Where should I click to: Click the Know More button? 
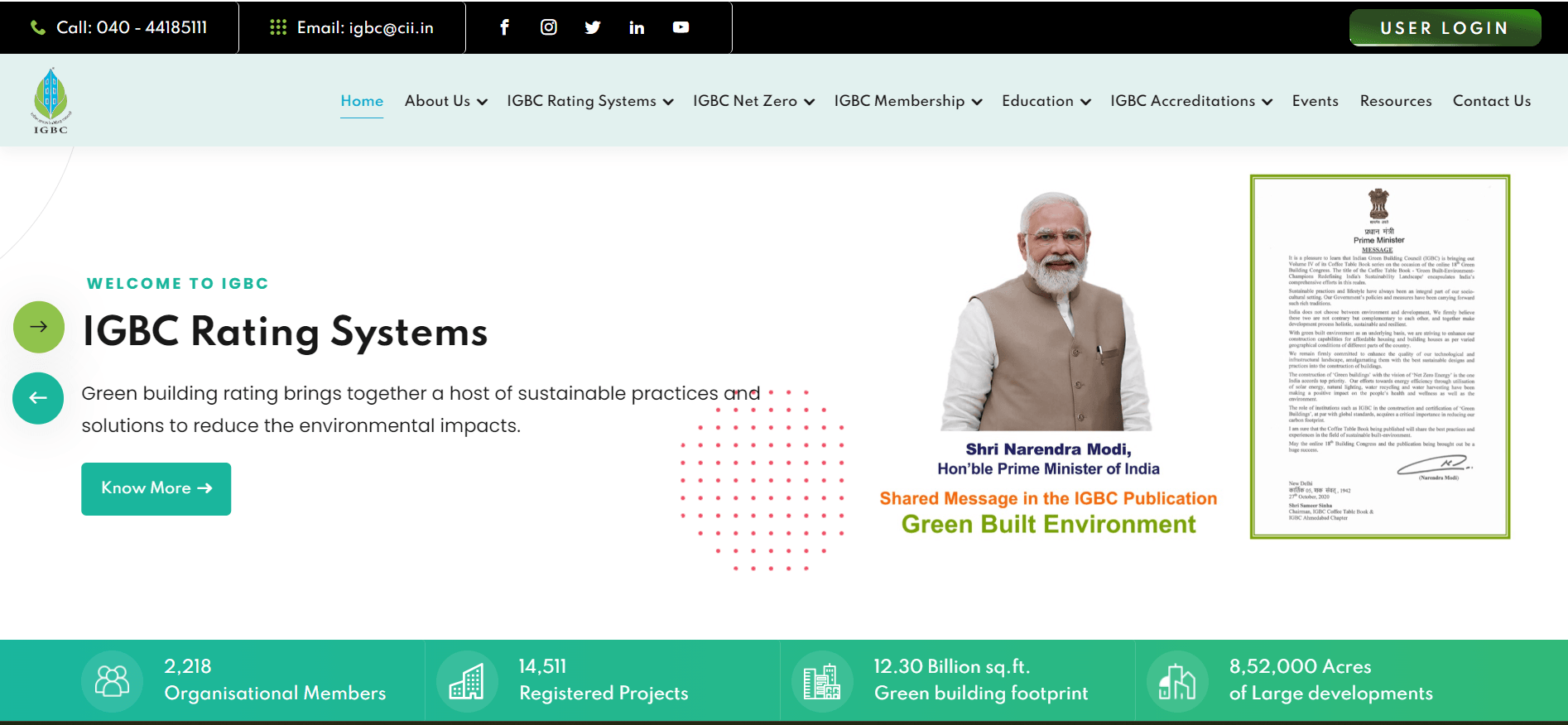(x=156, y=489)
